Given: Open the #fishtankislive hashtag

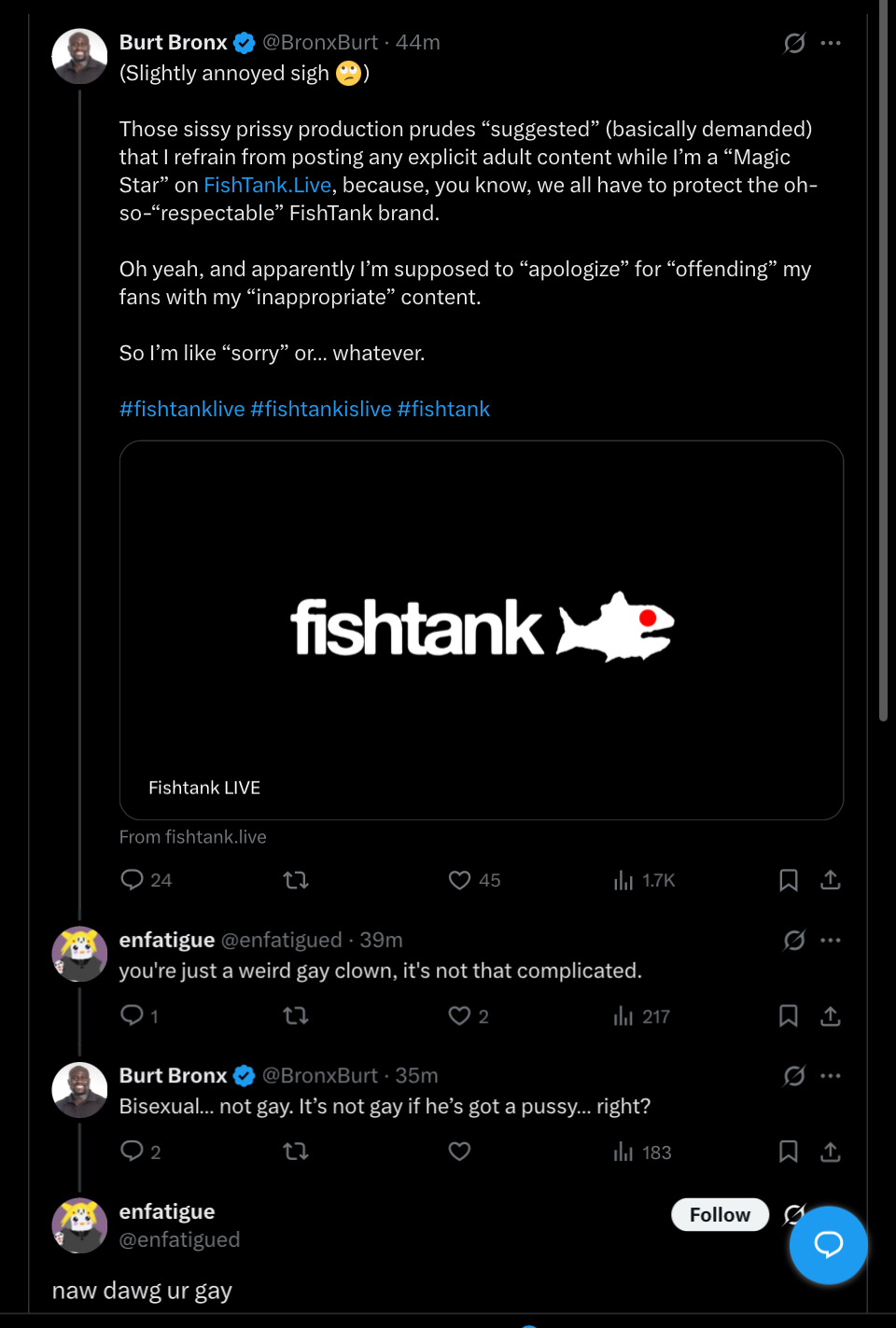Looking at the screenshot, I should pos(321,409).
